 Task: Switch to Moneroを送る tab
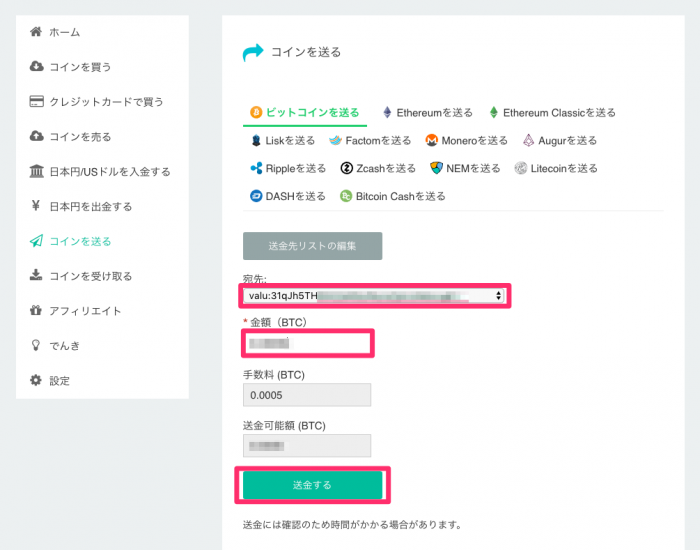pos(467,141)
